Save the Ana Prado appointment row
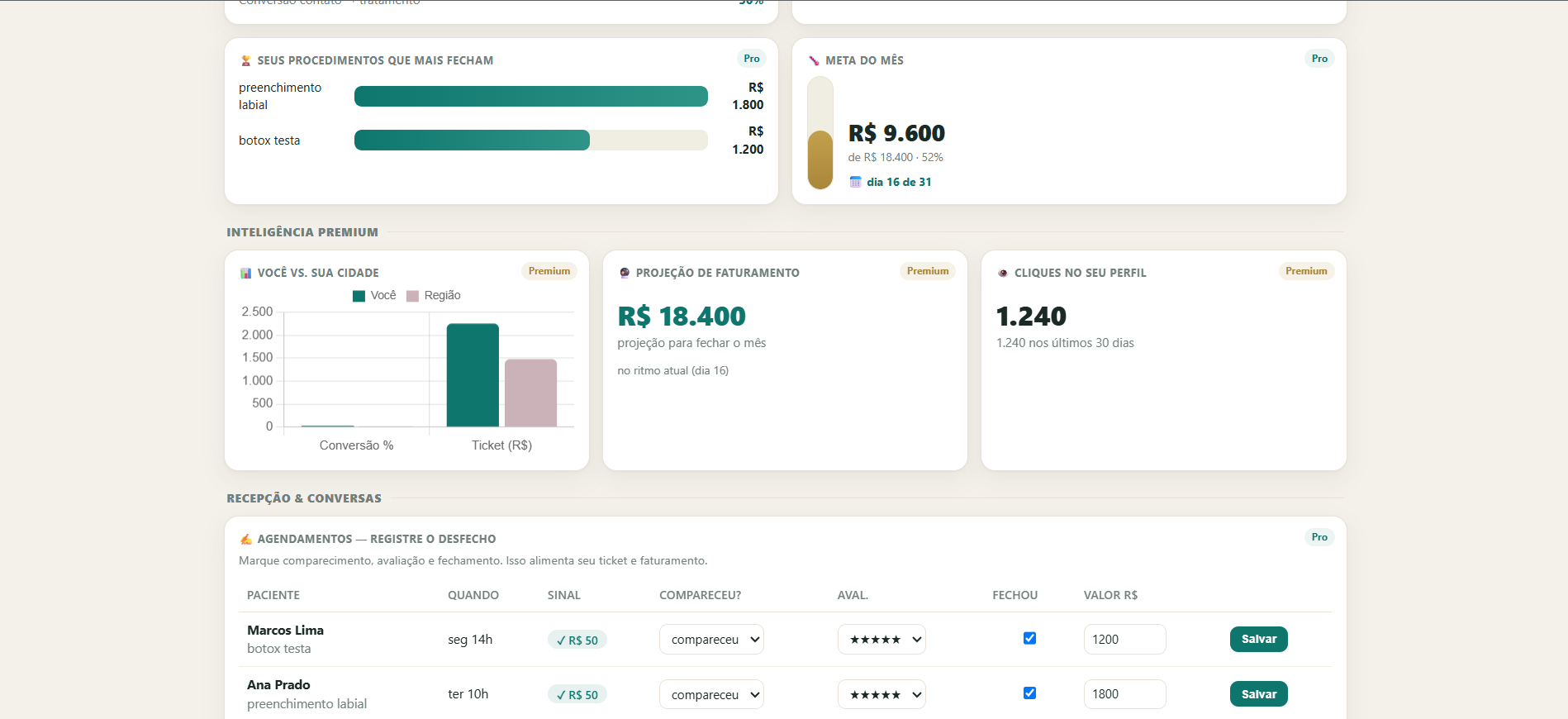The image size is (1568, 719). (1258, 694)
